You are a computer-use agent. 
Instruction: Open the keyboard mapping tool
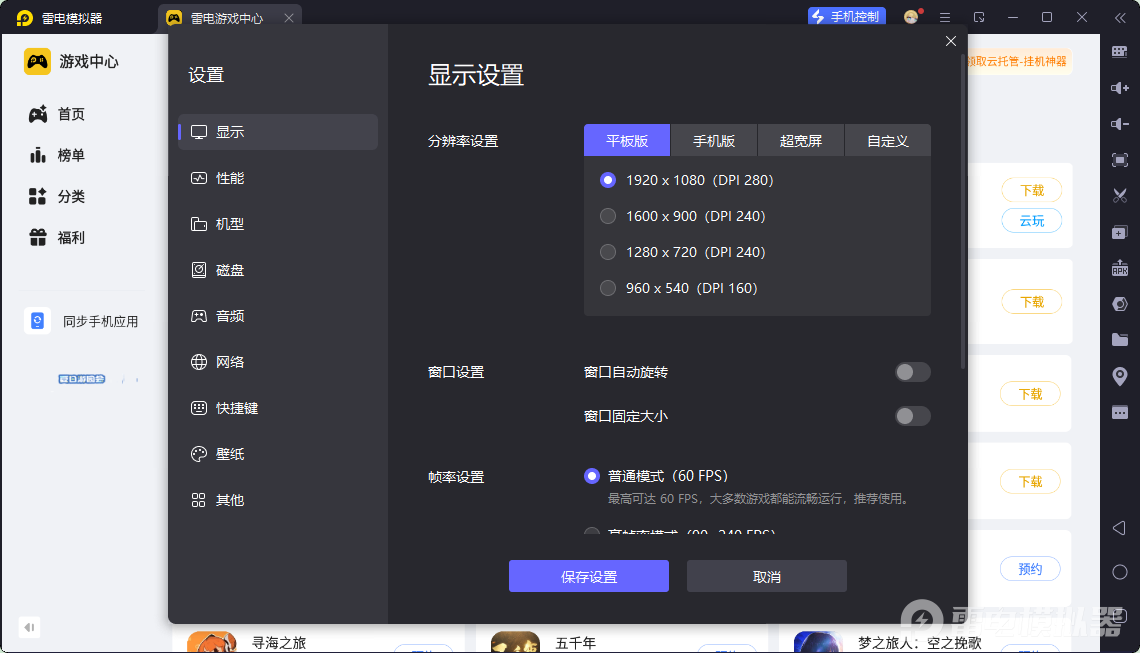(1120, 52)
